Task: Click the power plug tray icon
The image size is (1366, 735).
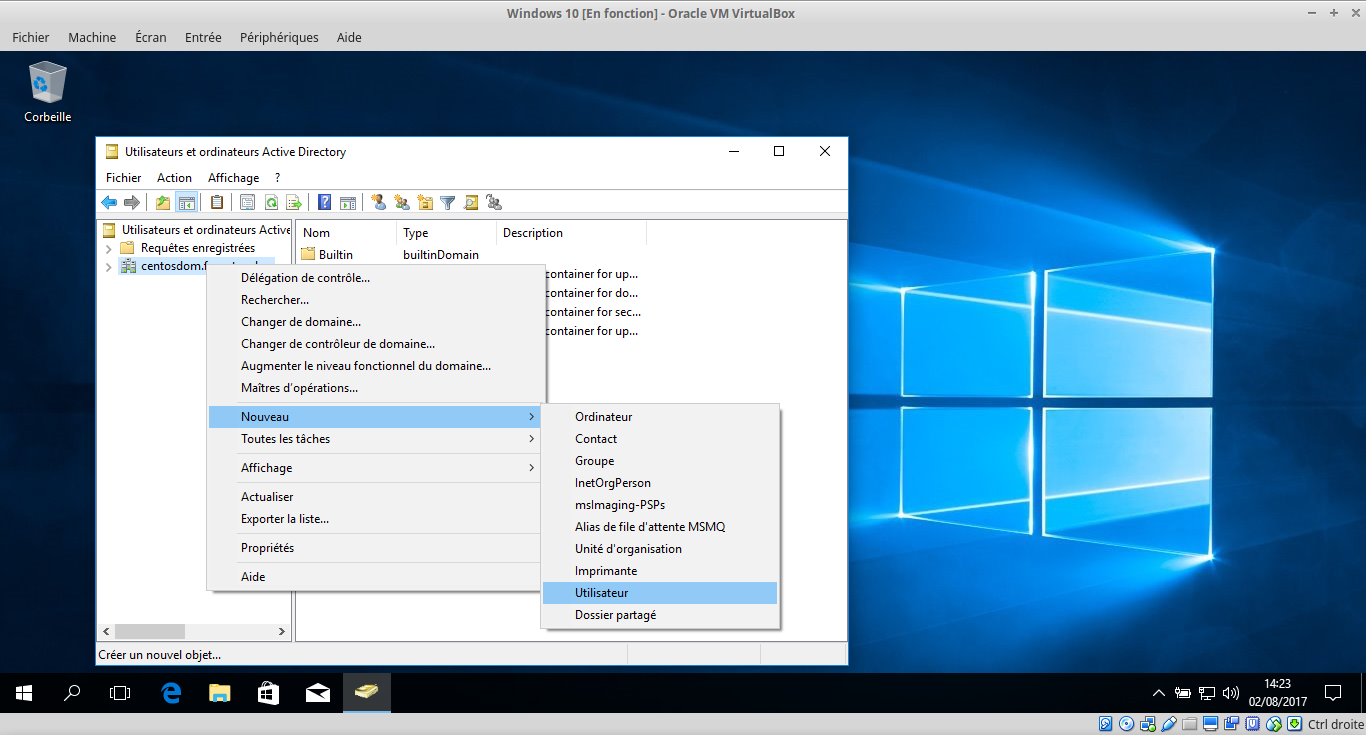Action: point(1183,693)
